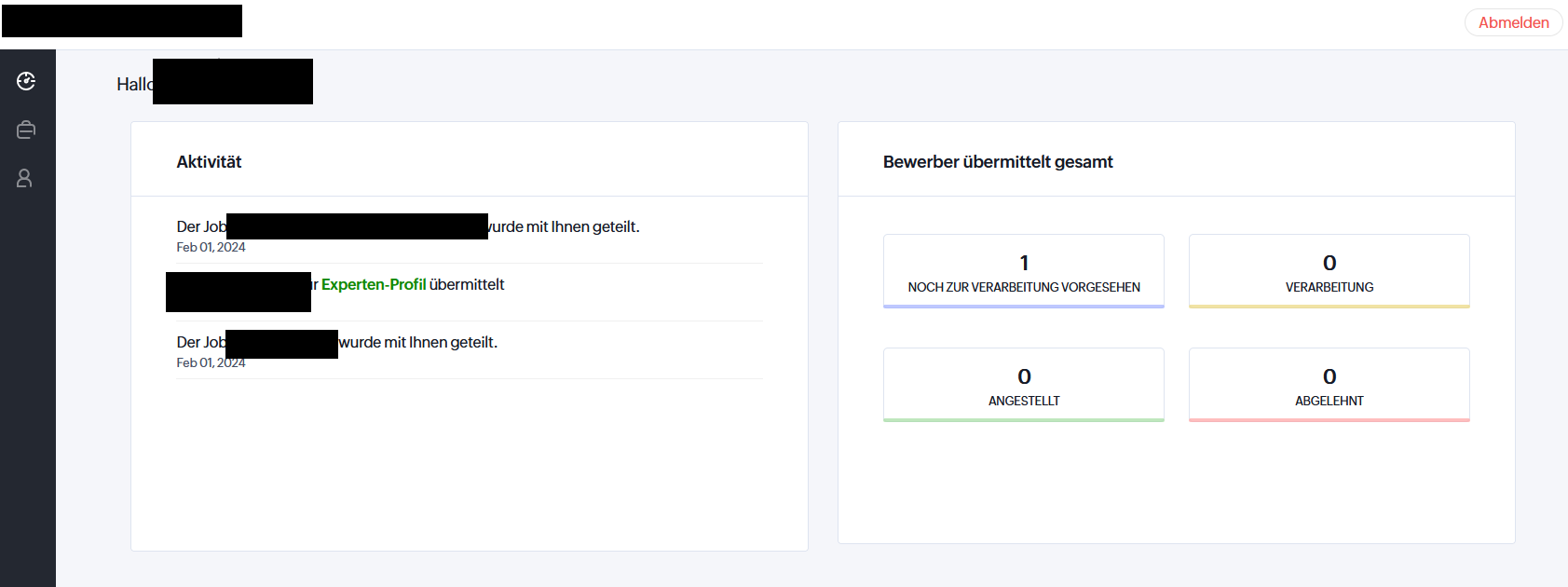Click the green bar beneath Angestellt
The image size is (1568, 587).
coord(1024,420)
